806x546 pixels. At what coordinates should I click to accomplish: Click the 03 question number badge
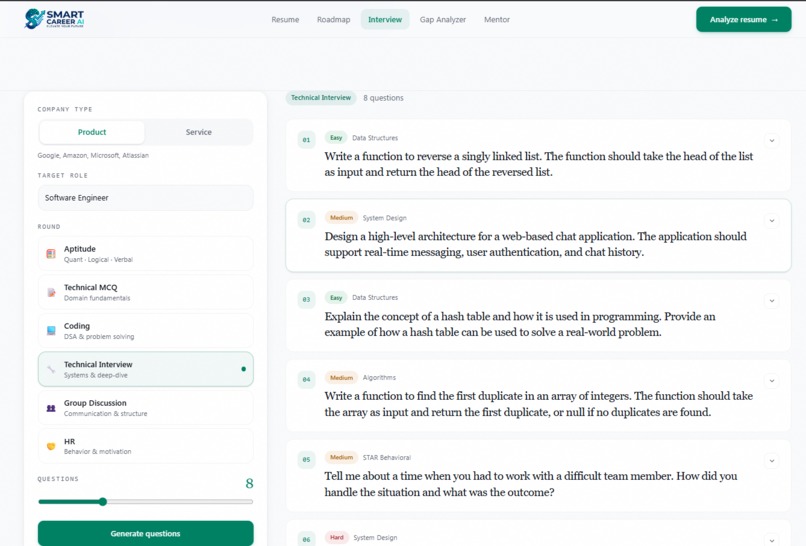click(306, 300)
